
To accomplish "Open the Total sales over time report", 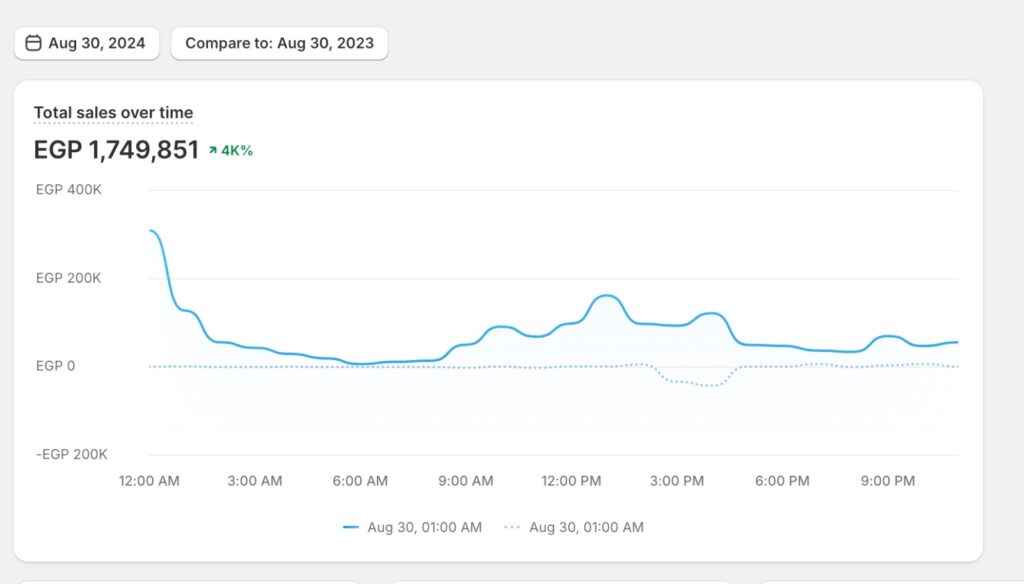I will [x=113, y=113].
